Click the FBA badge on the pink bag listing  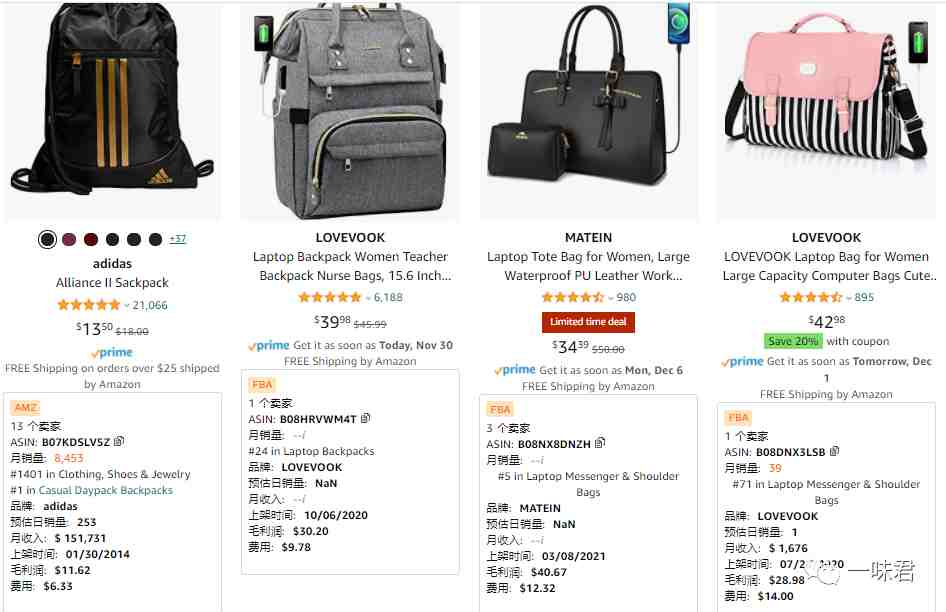[738, 418]
